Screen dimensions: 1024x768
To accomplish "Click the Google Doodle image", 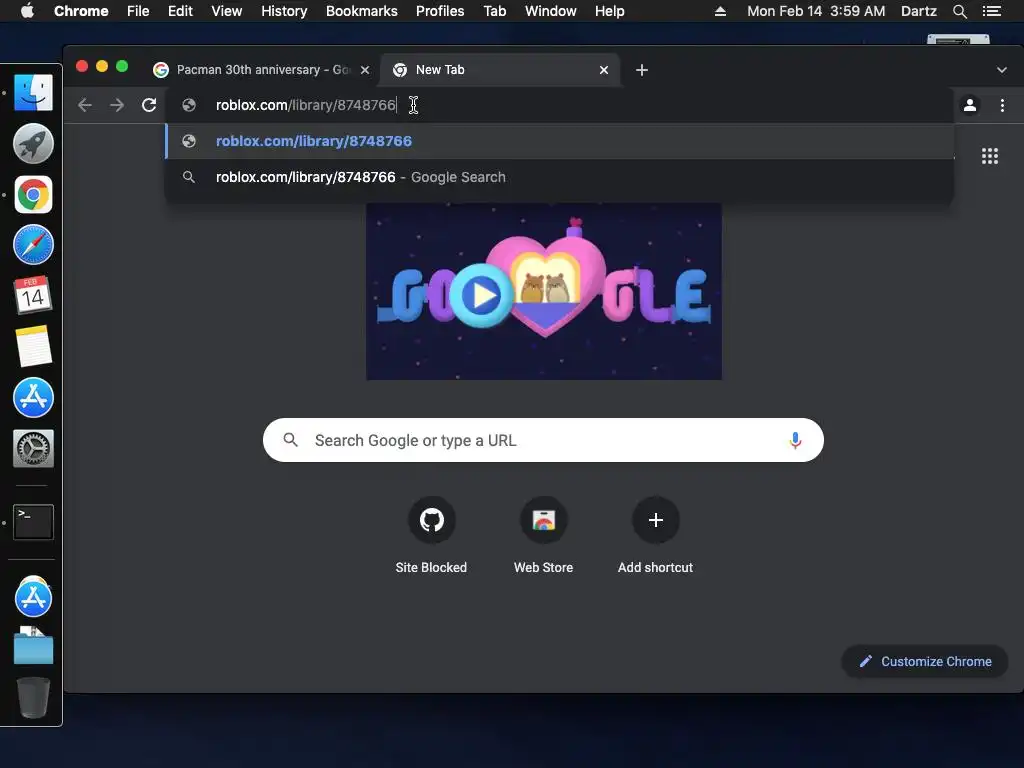I will [x=544, y=291].
